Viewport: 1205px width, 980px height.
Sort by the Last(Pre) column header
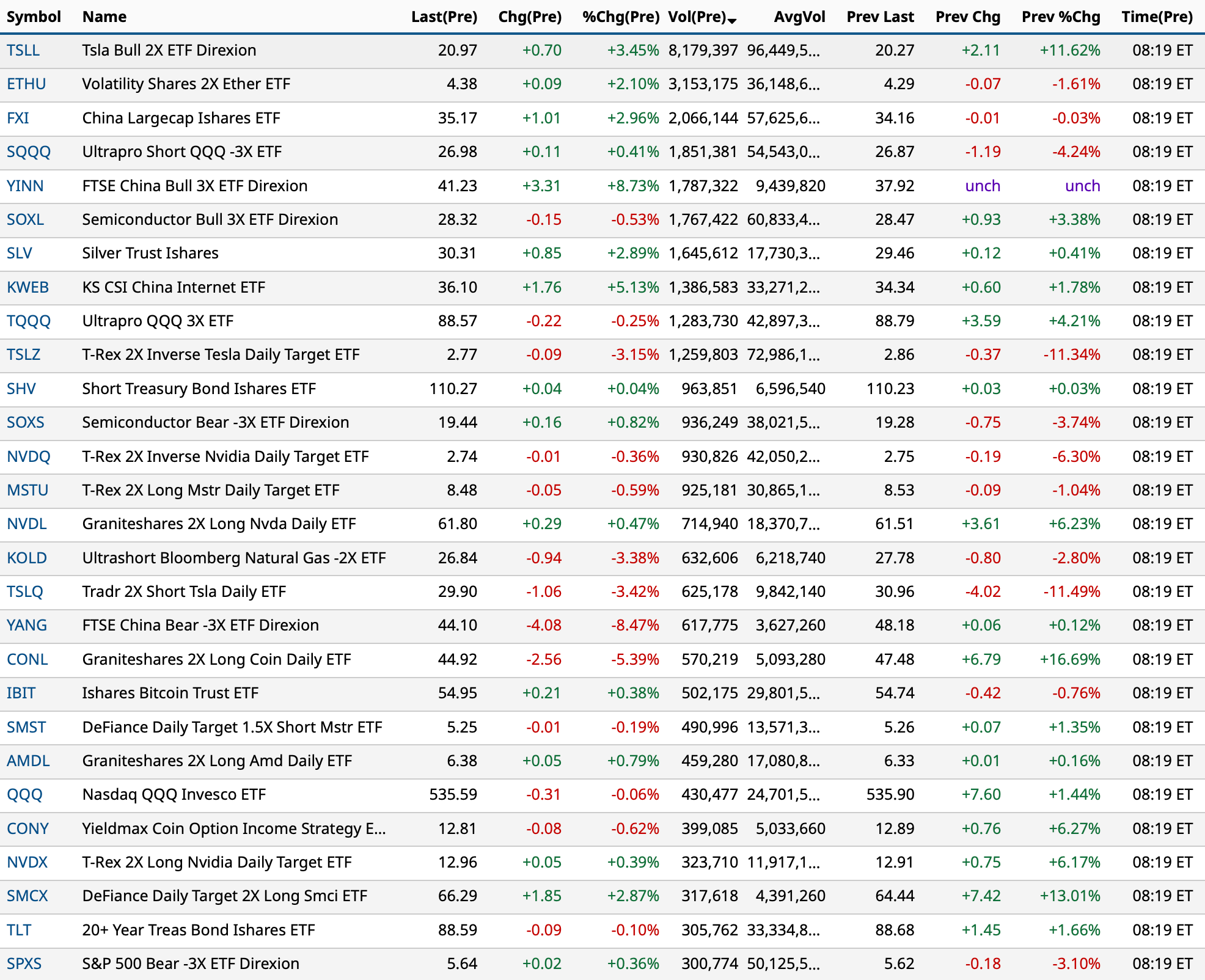[x=444, y=17]
